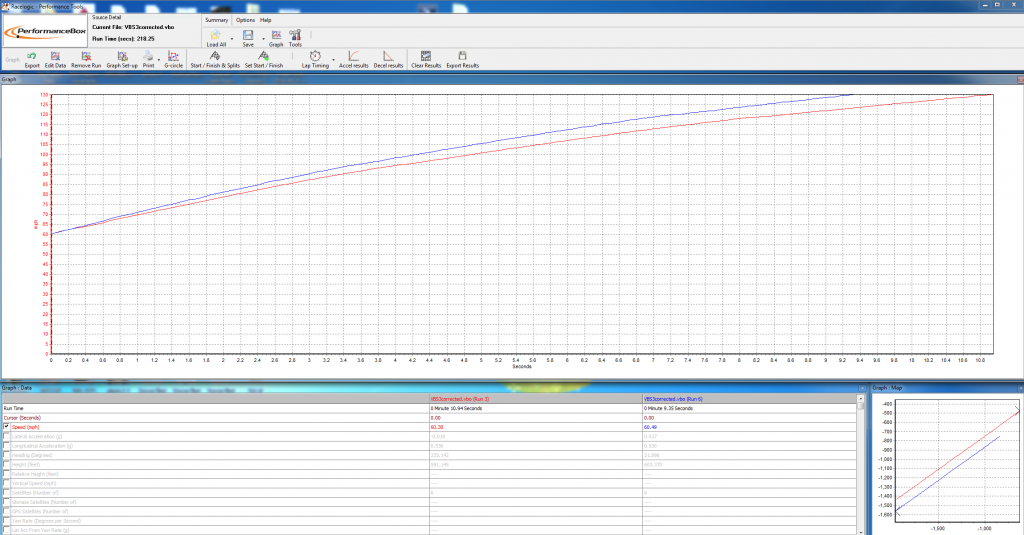This screenshot has height=535, width=1024.
Task: Click the Export toolbar icon
Action: (31, 57)
